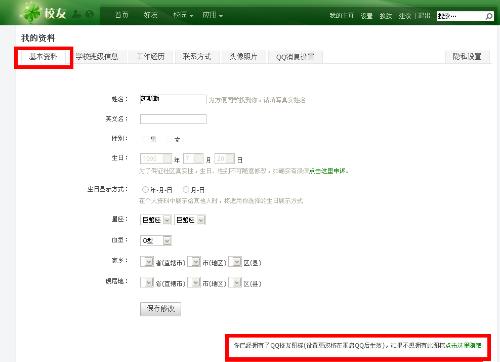Click the 英文名 input field
This screenshot has height=362, width=500.
coord(173,119)
